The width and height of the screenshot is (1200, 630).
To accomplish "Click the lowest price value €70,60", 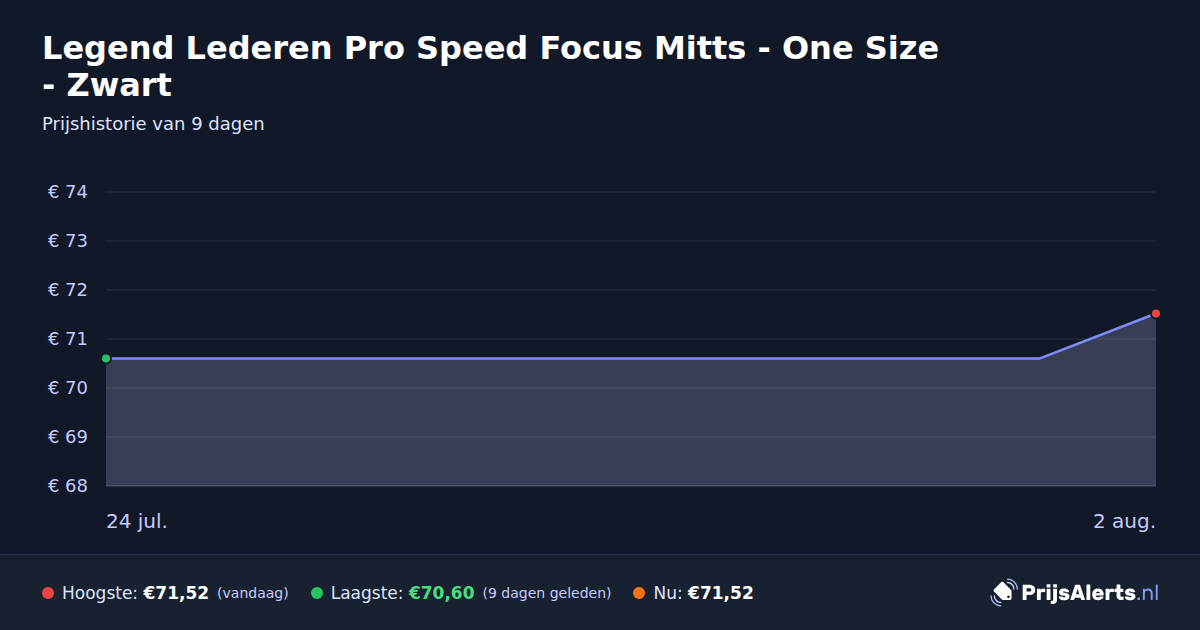I will [441, 593].
